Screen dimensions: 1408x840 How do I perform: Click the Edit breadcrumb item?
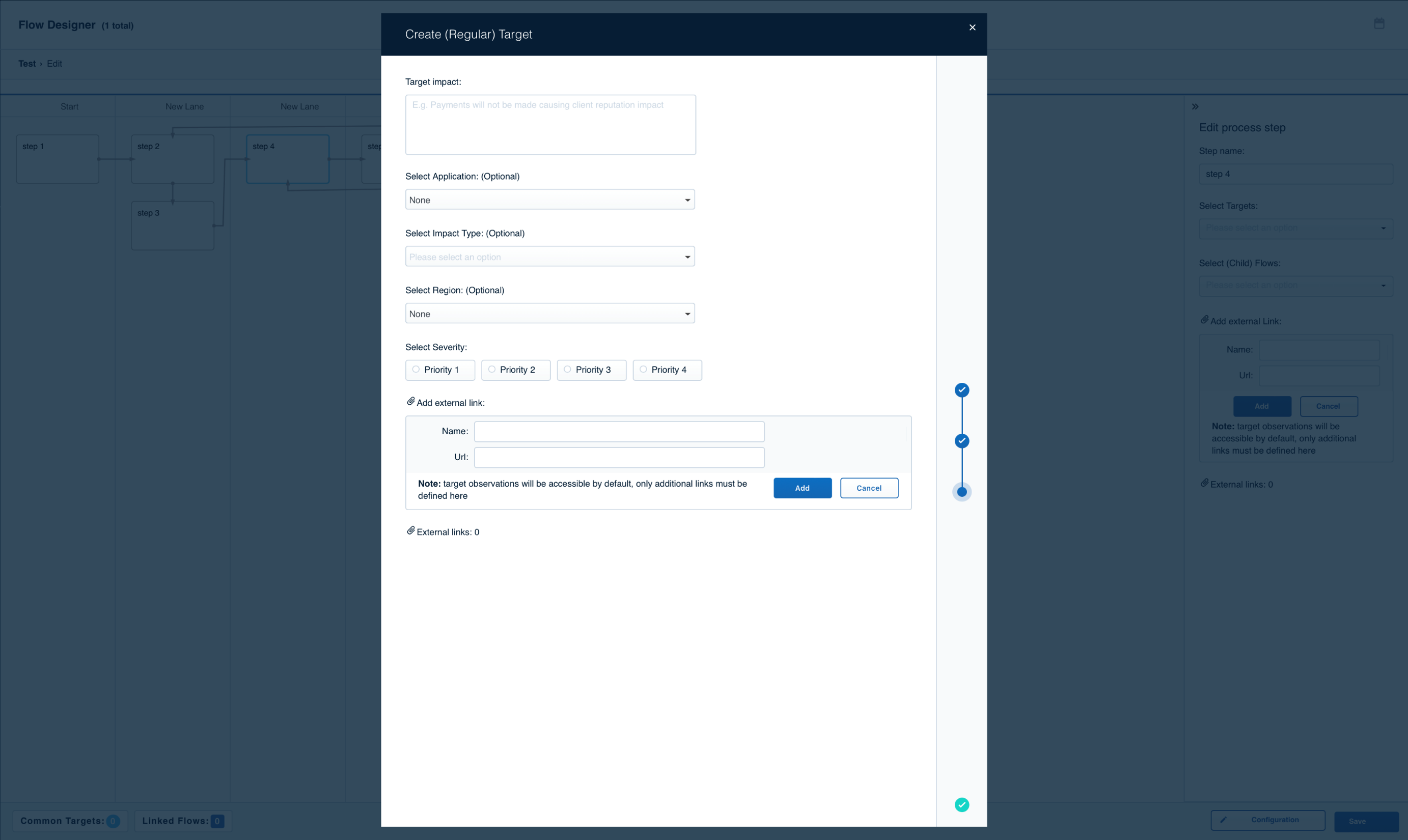click(x=54, y=64)
